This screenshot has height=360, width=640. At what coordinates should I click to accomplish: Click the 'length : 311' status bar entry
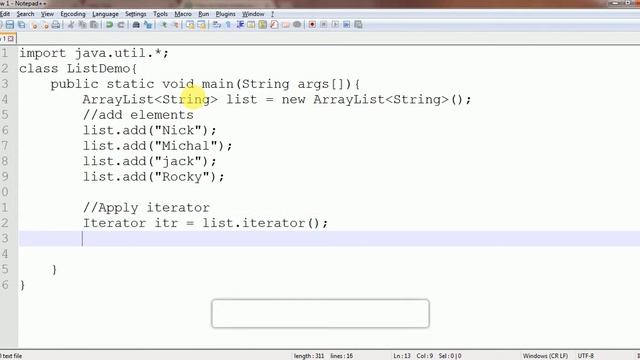(309, 356)
